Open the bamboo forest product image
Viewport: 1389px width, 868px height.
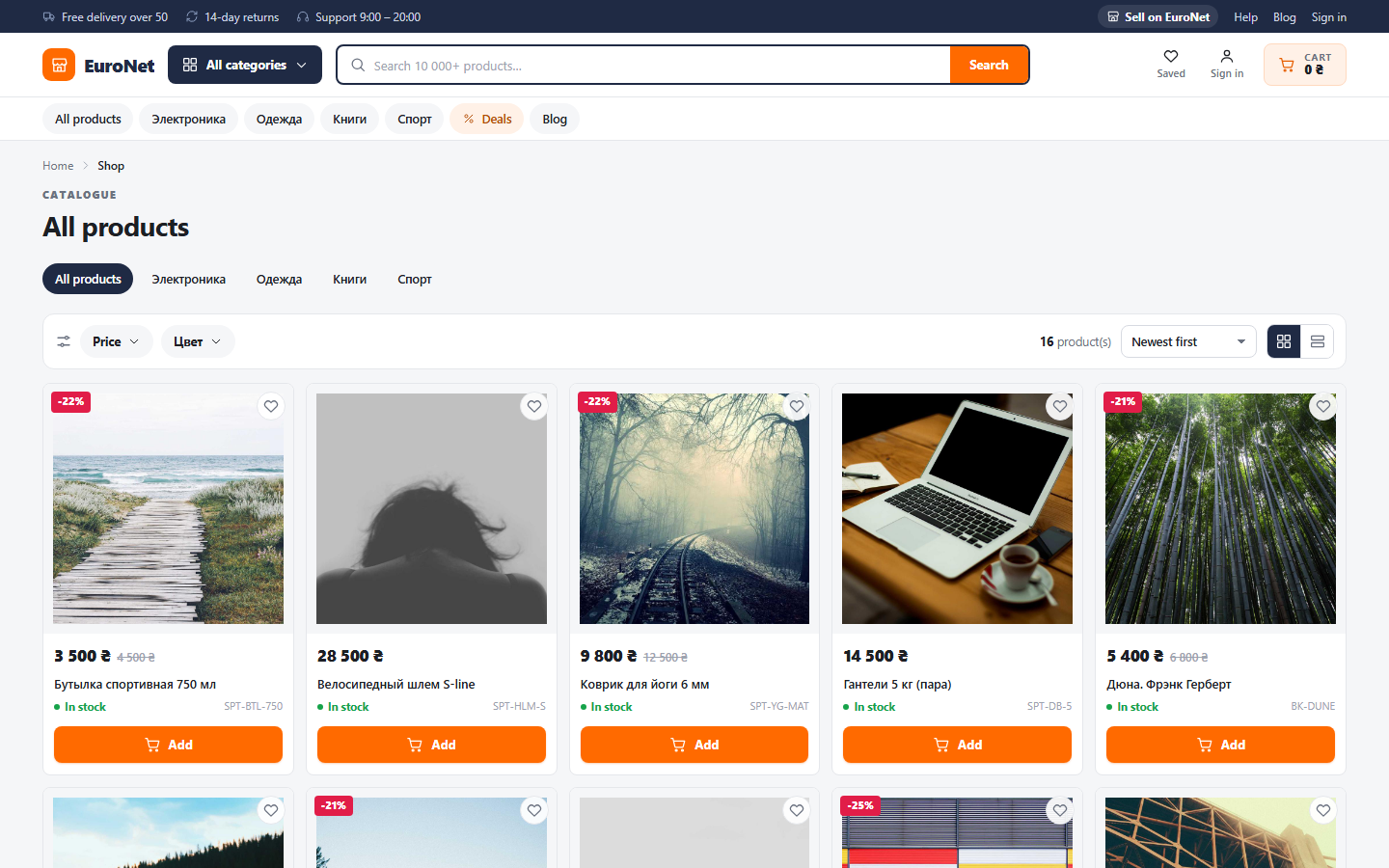pyautogui.click(x=1220, y=508)
